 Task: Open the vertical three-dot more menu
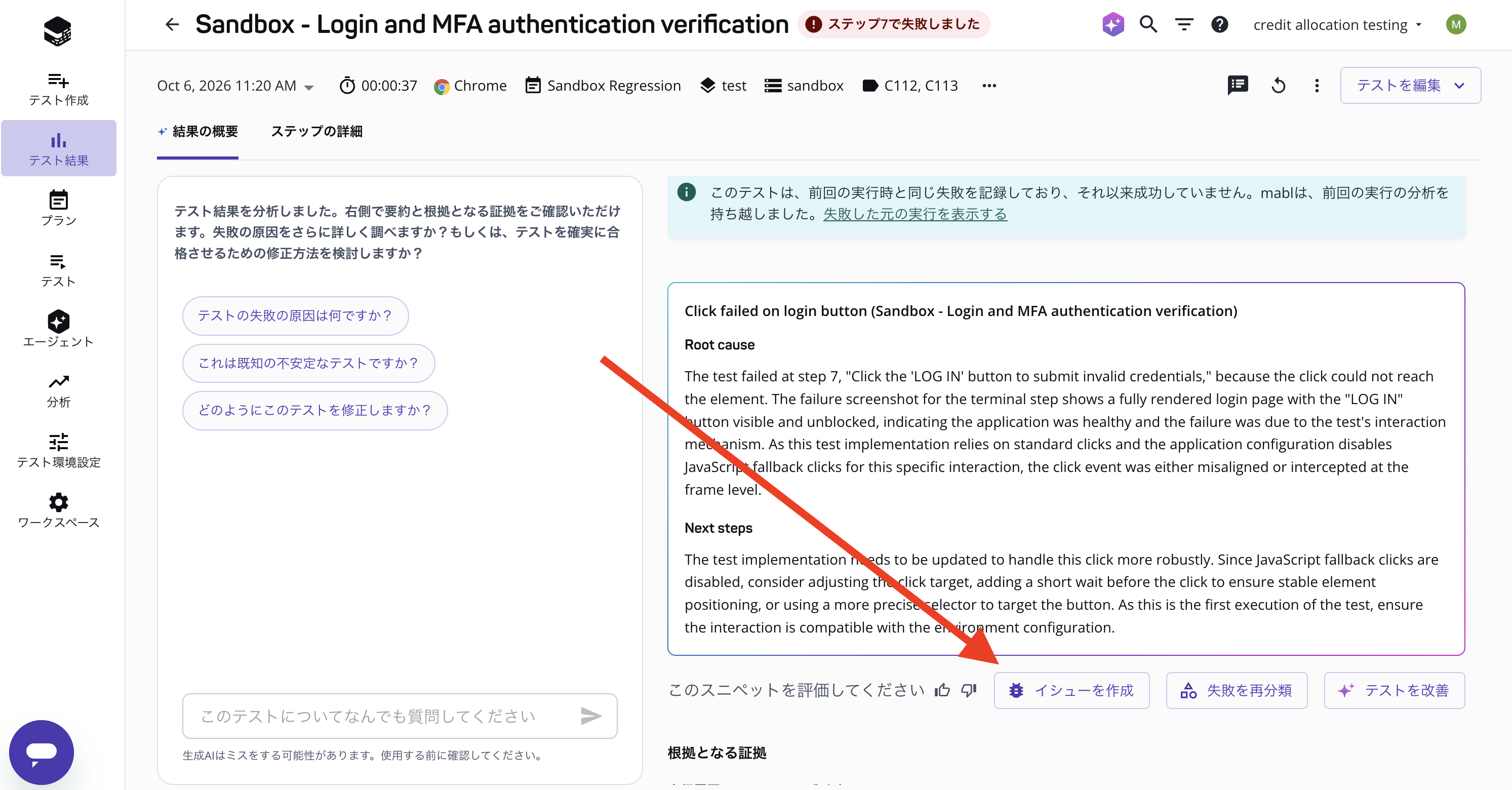pos(1317,86)
